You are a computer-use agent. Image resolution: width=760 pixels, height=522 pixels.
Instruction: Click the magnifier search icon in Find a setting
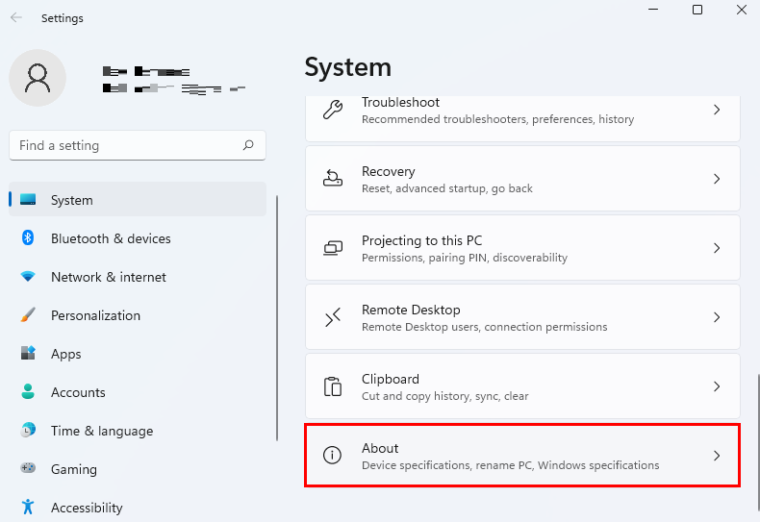pyautogui.click(x=248, y=145)
